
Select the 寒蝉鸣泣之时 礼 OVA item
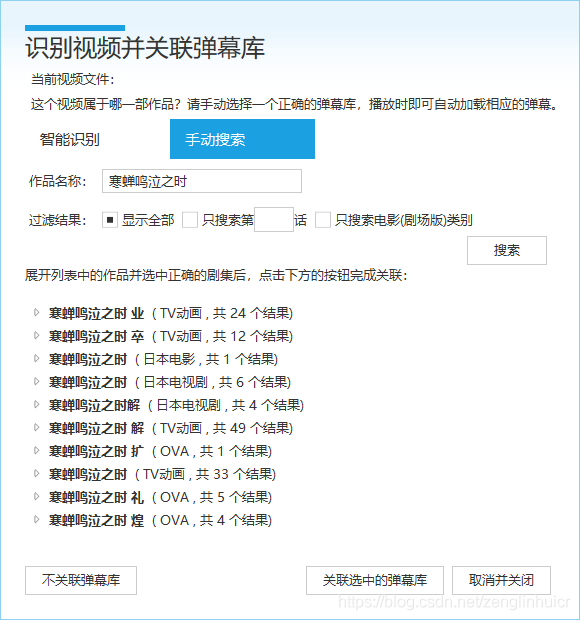[x=160, y=497]
